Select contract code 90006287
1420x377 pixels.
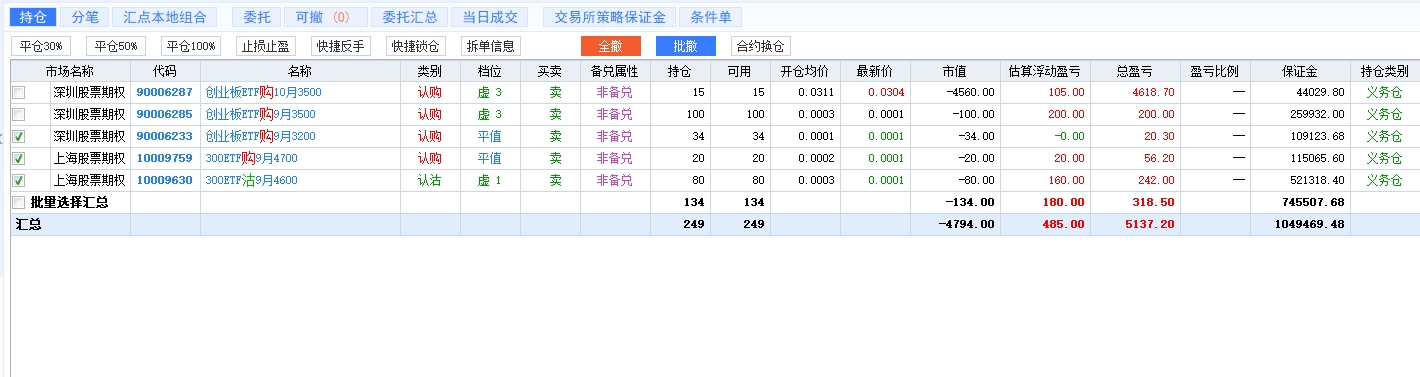(164, 92)
